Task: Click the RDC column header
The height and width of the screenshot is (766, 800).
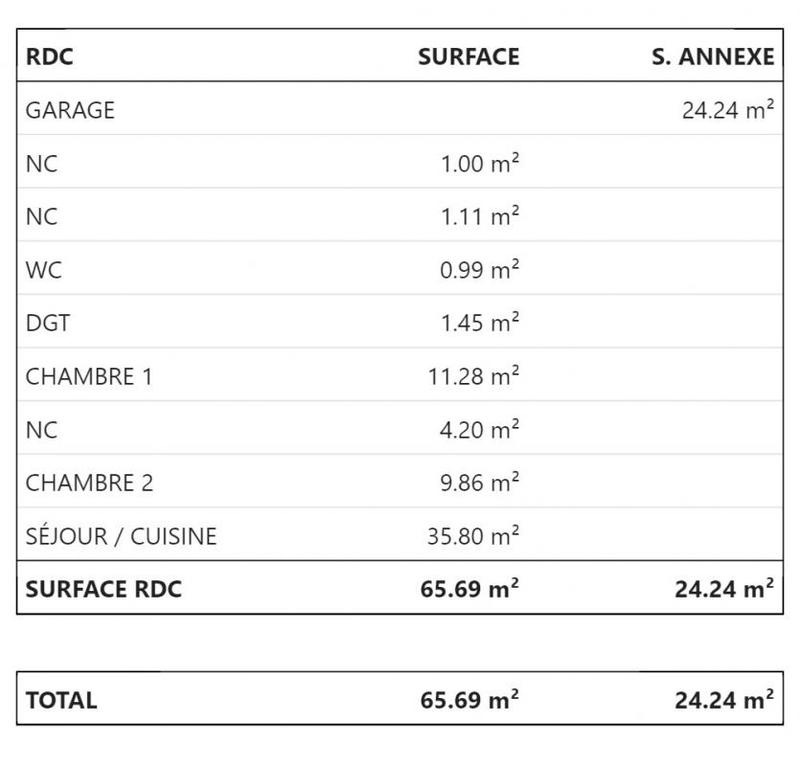Action: (x=49, y=57)
